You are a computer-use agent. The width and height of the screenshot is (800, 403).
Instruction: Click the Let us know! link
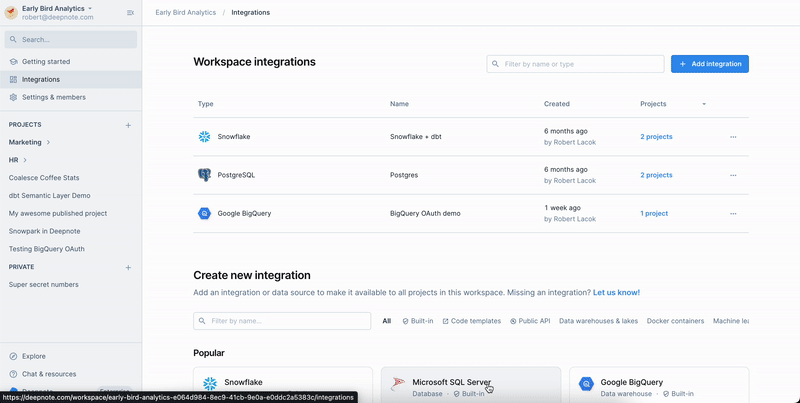click(616, 293)
